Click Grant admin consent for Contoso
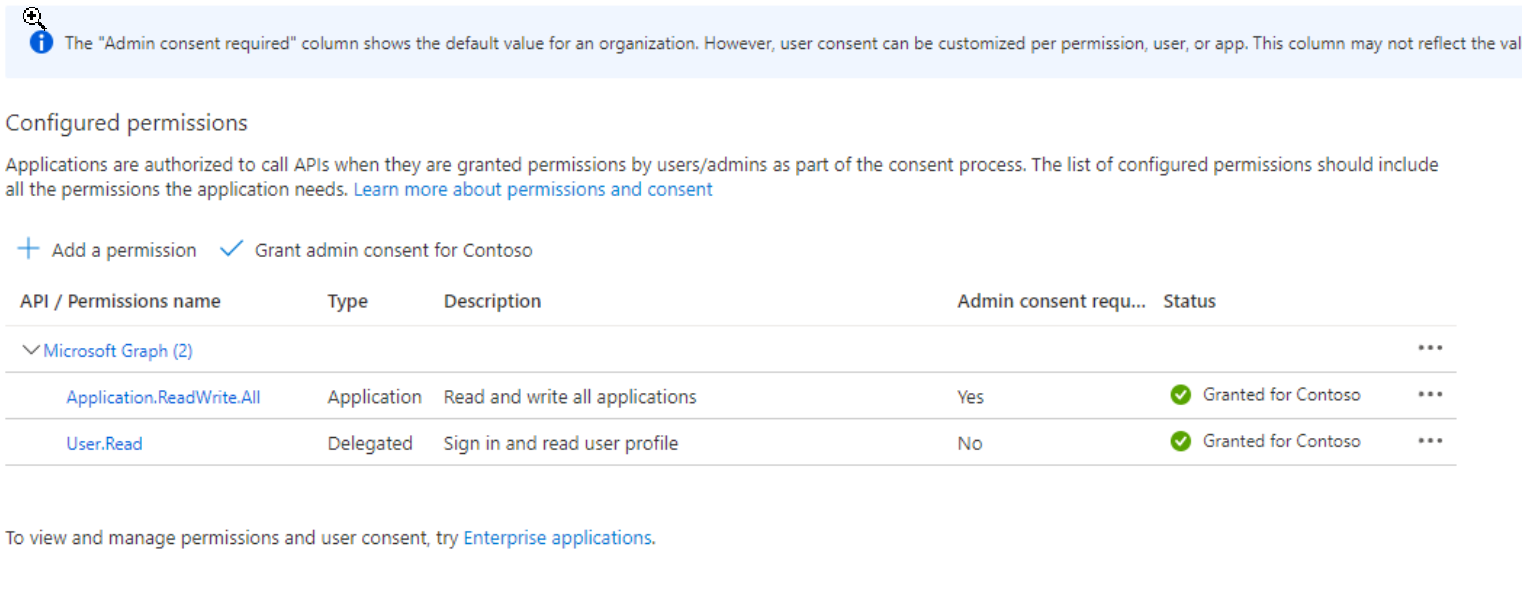Viewport: 1522px width, 599px height. point(376,249)
